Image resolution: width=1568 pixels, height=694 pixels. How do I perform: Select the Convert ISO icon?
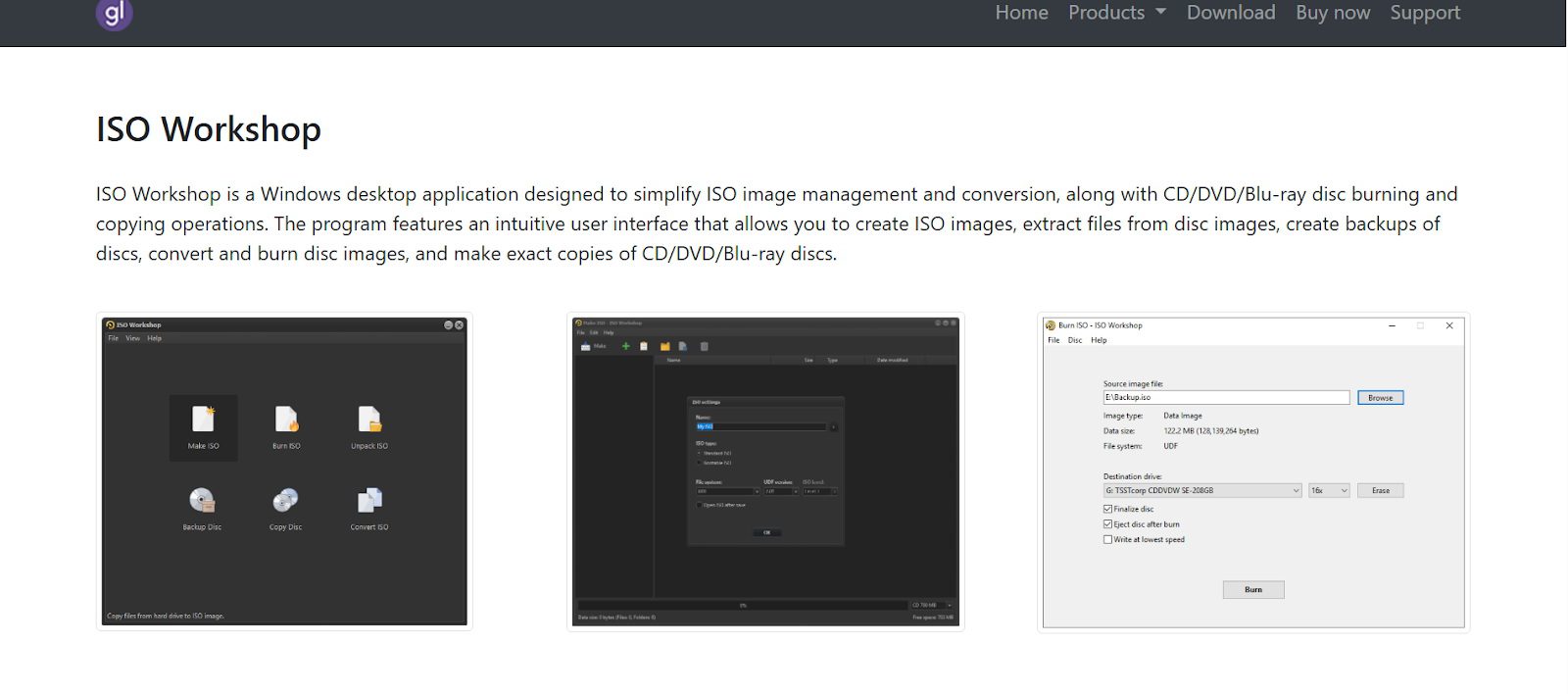pyautogui.click(x=369, y=502)
